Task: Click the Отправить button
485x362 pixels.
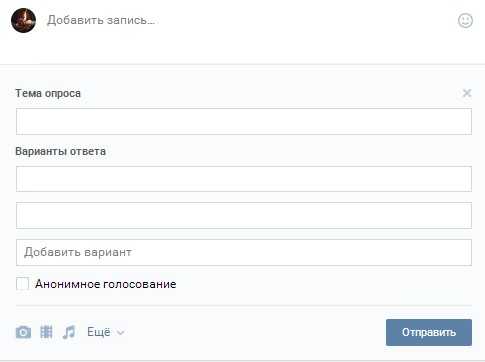Action: click(429, 332)
